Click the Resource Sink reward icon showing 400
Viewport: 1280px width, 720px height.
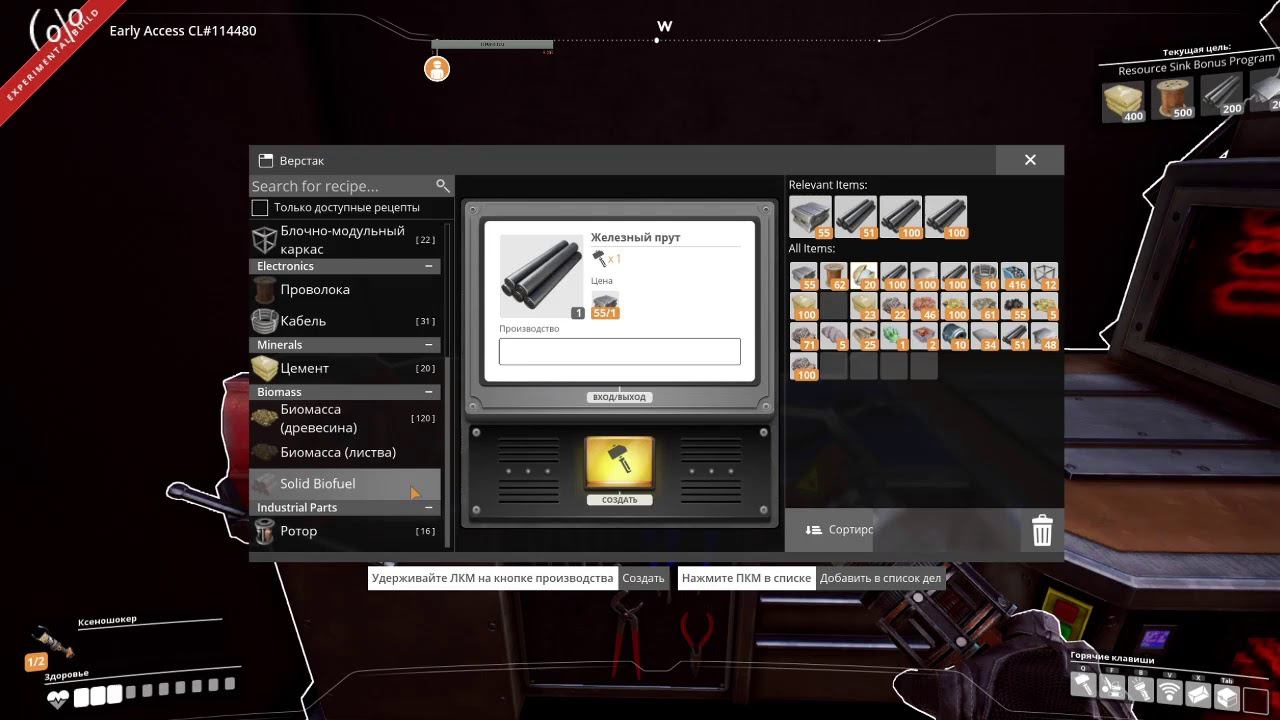coord(1124,101)
